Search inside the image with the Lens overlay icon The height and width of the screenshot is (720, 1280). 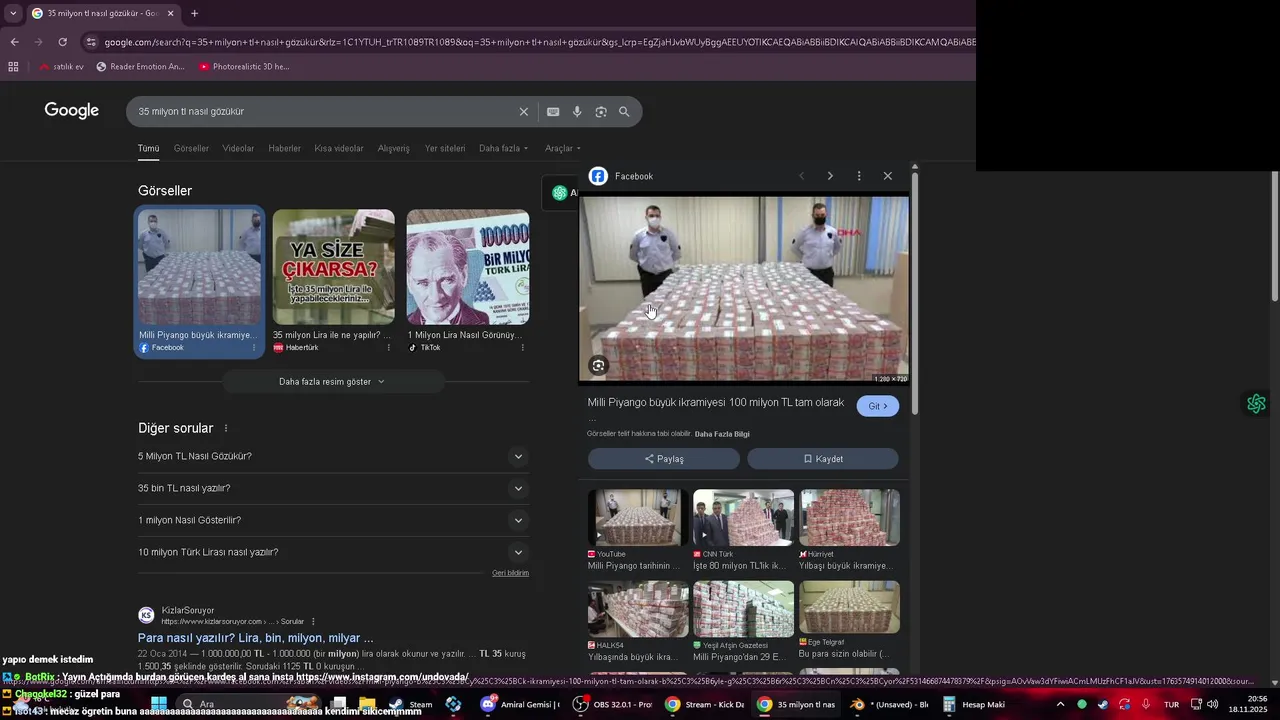pos(598,365)
